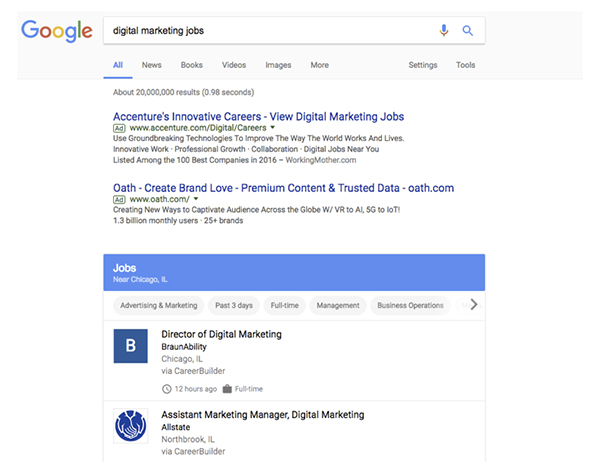This screenshot has width=600, height=462.
Task: Expand the Oath ad URL dropdown arrow
Action: point(196,199)
